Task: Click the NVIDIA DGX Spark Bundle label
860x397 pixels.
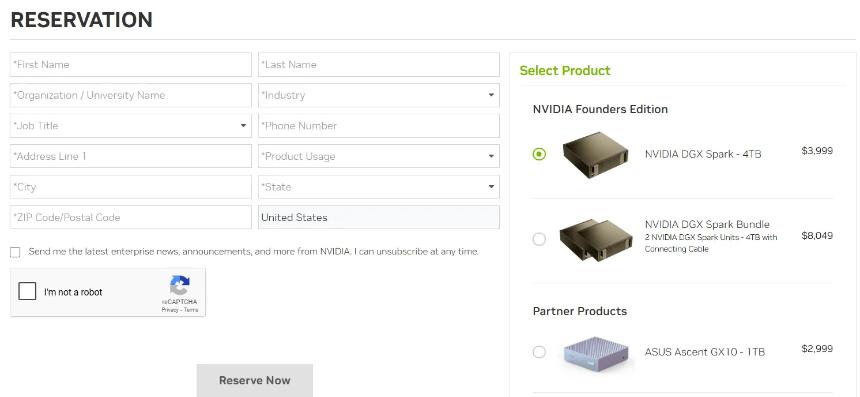Action: click(707, 224)
